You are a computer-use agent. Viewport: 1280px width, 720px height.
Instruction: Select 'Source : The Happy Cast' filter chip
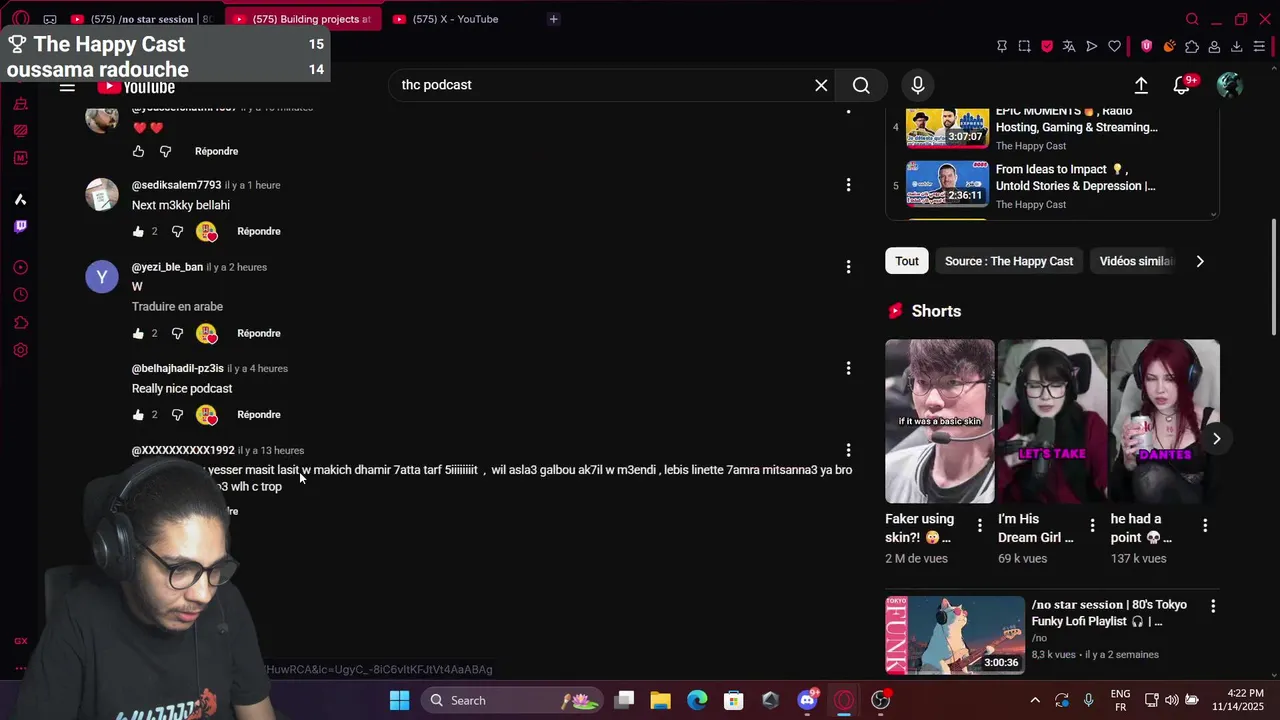1009,261
